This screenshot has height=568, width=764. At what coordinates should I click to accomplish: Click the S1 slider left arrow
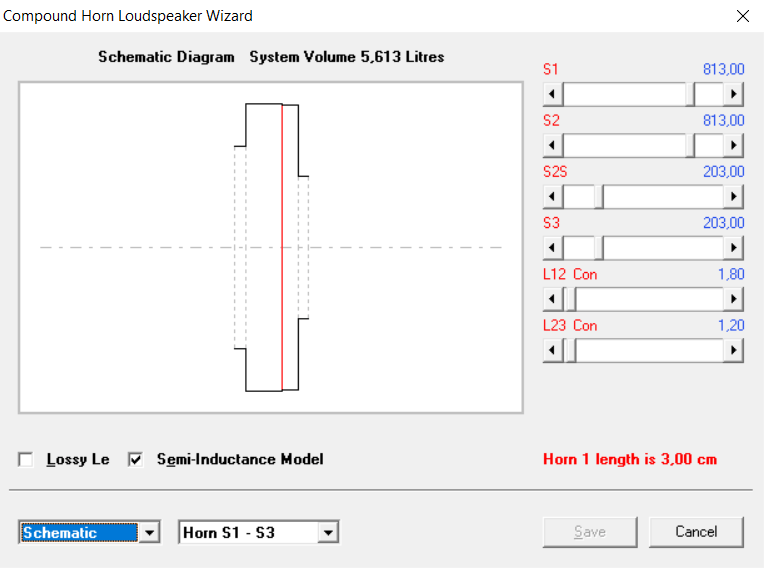point(553,94)
